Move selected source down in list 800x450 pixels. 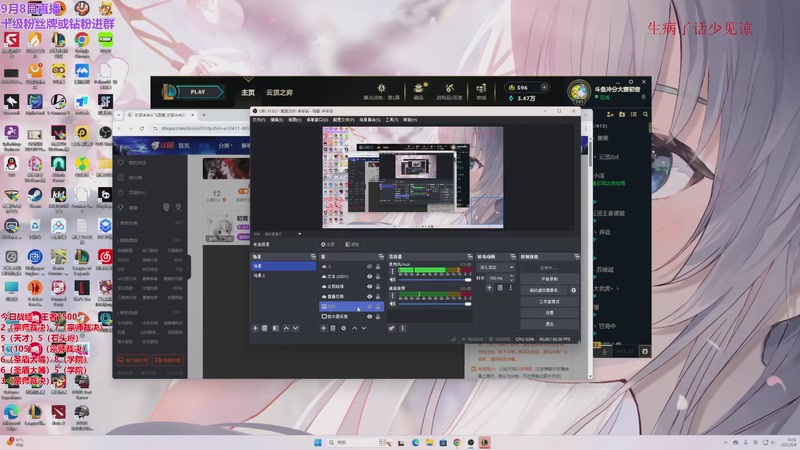[x=364, y=328]
